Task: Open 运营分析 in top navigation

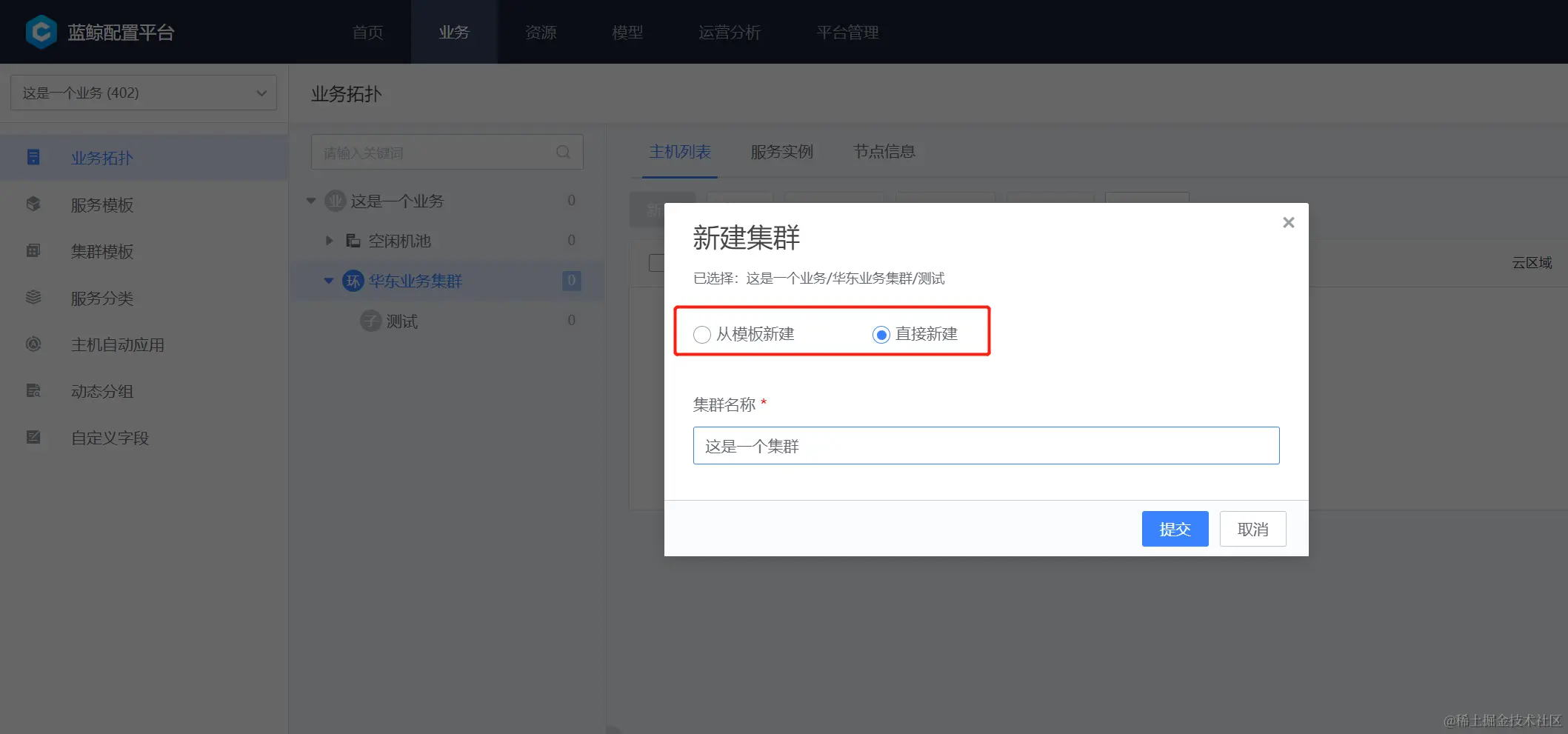Action: pos(730,32)
